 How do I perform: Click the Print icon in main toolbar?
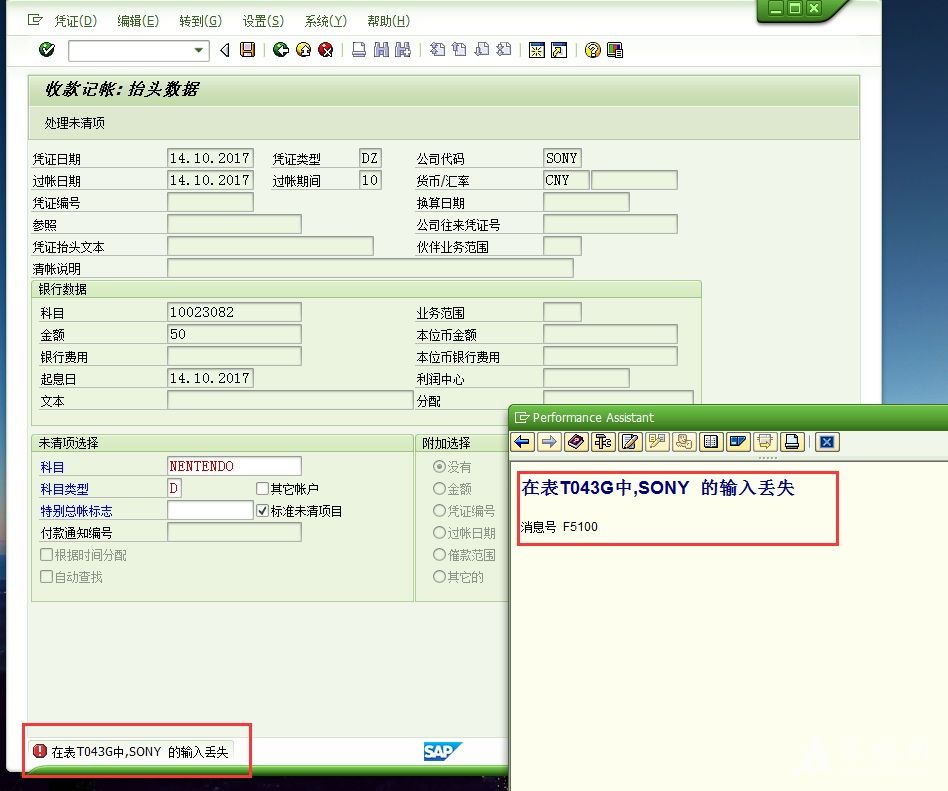point(359,50)
